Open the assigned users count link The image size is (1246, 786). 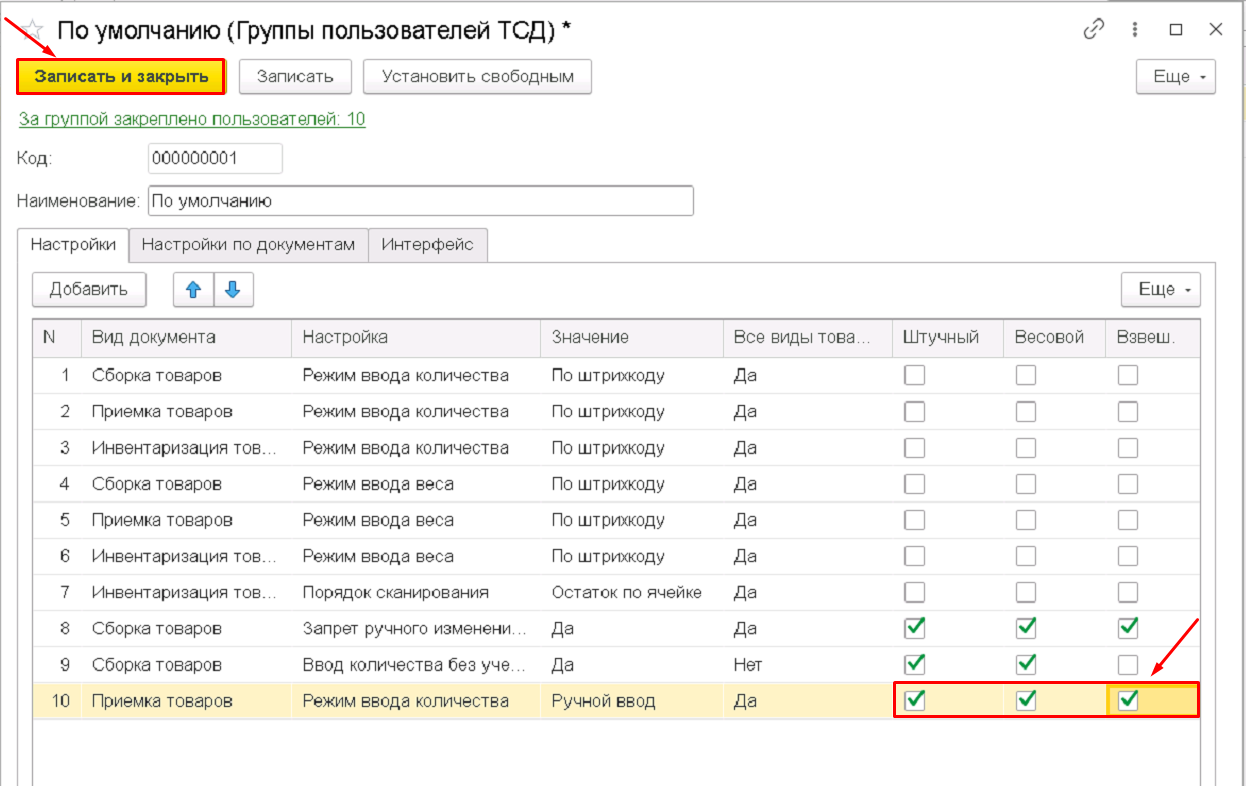click(192, 119)
